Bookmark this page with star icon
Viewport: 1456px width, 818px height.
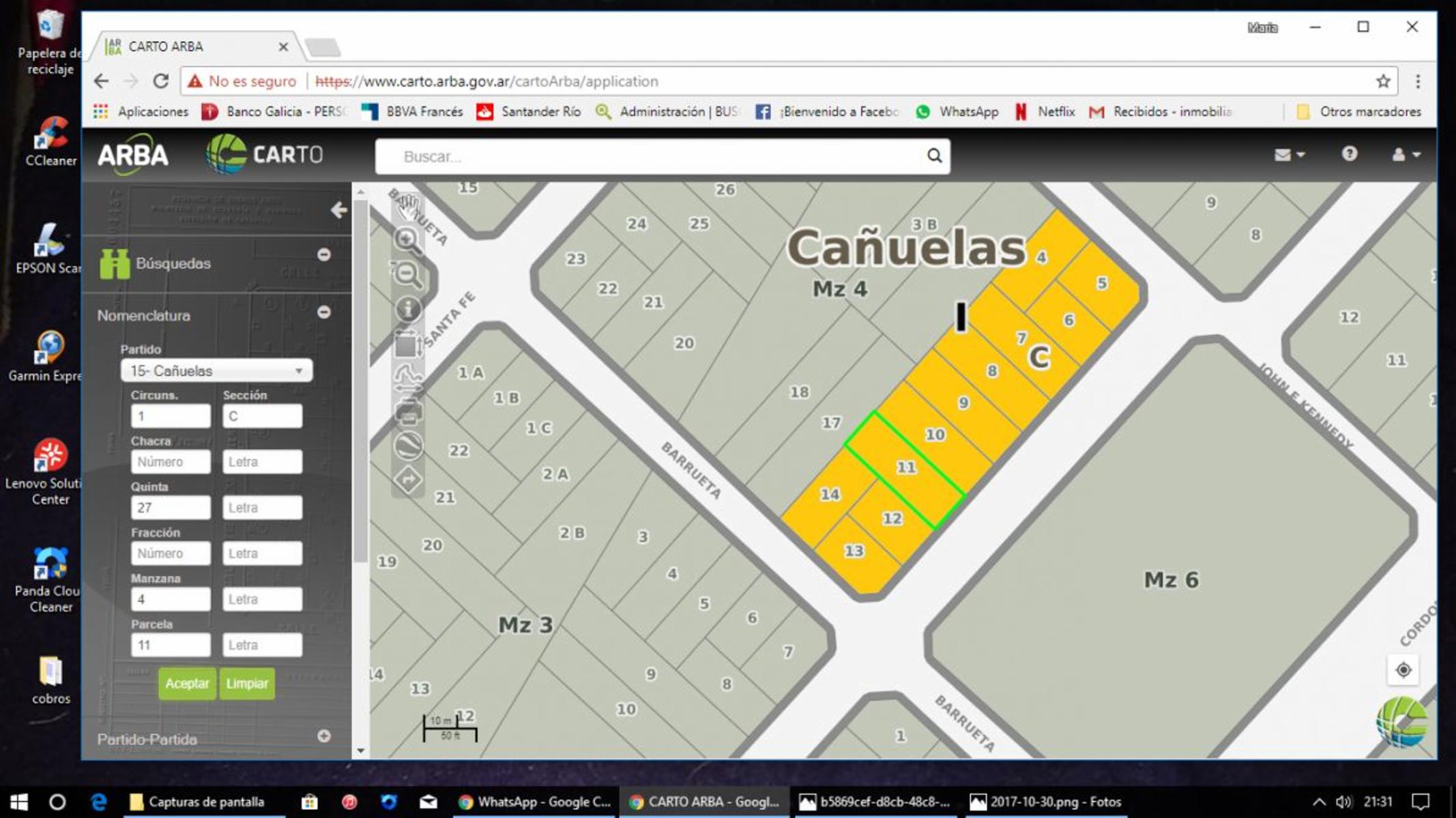pos(1383,81)
